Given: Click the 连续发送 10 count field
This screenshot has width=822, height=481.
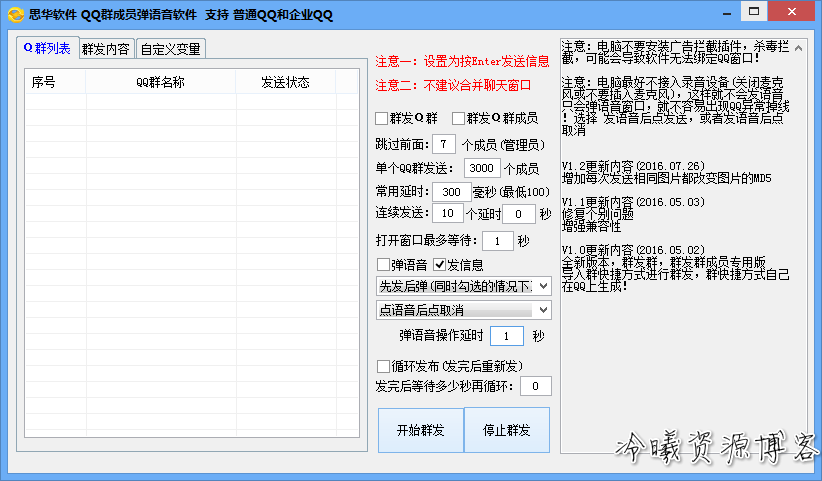Looking at the screenshot, I should 448,213.
